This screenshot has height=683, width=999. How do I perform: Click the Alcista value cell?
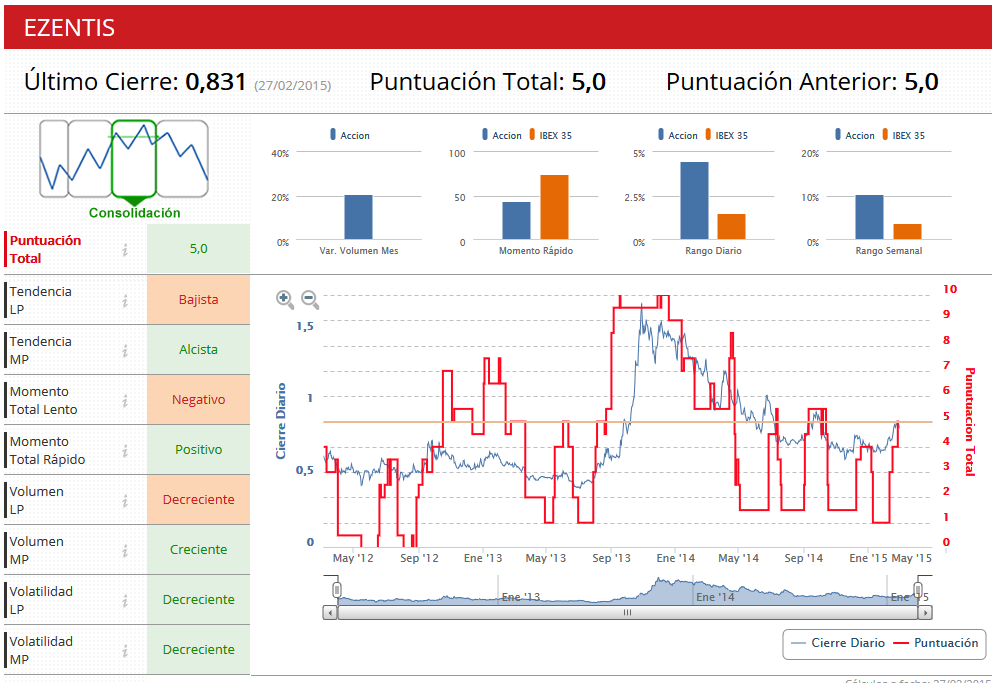[198, 350]
